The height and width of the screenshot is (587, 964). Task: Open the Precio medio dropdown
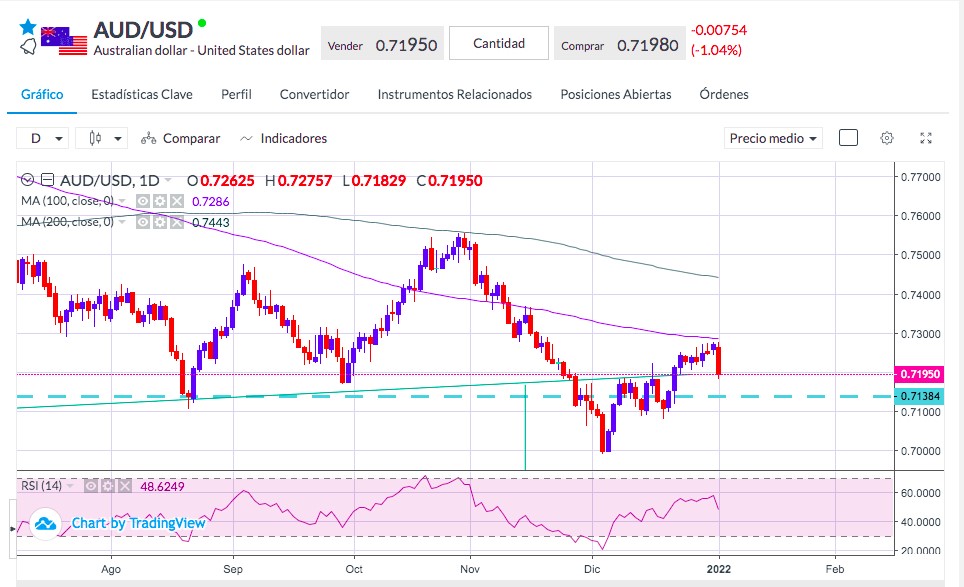(773, 138)
